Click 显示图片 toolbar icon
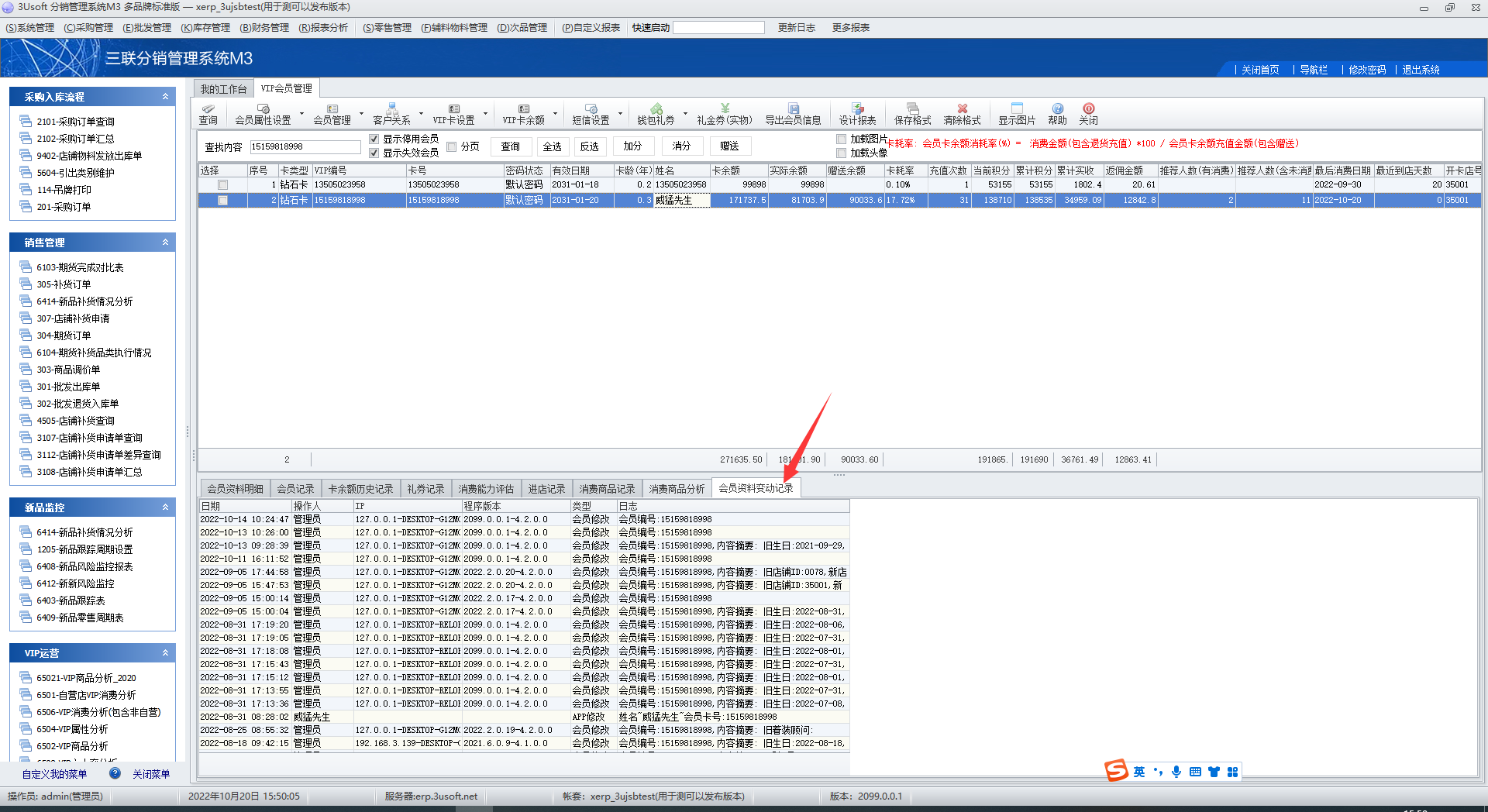 click(1017, 114)
